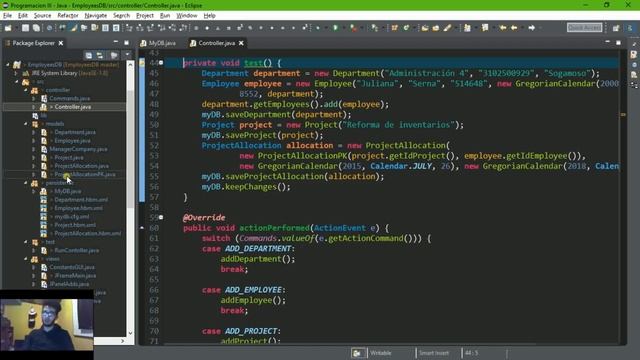Maximize the Package Explorer view

pyautogui.click(x=127, y=42)
